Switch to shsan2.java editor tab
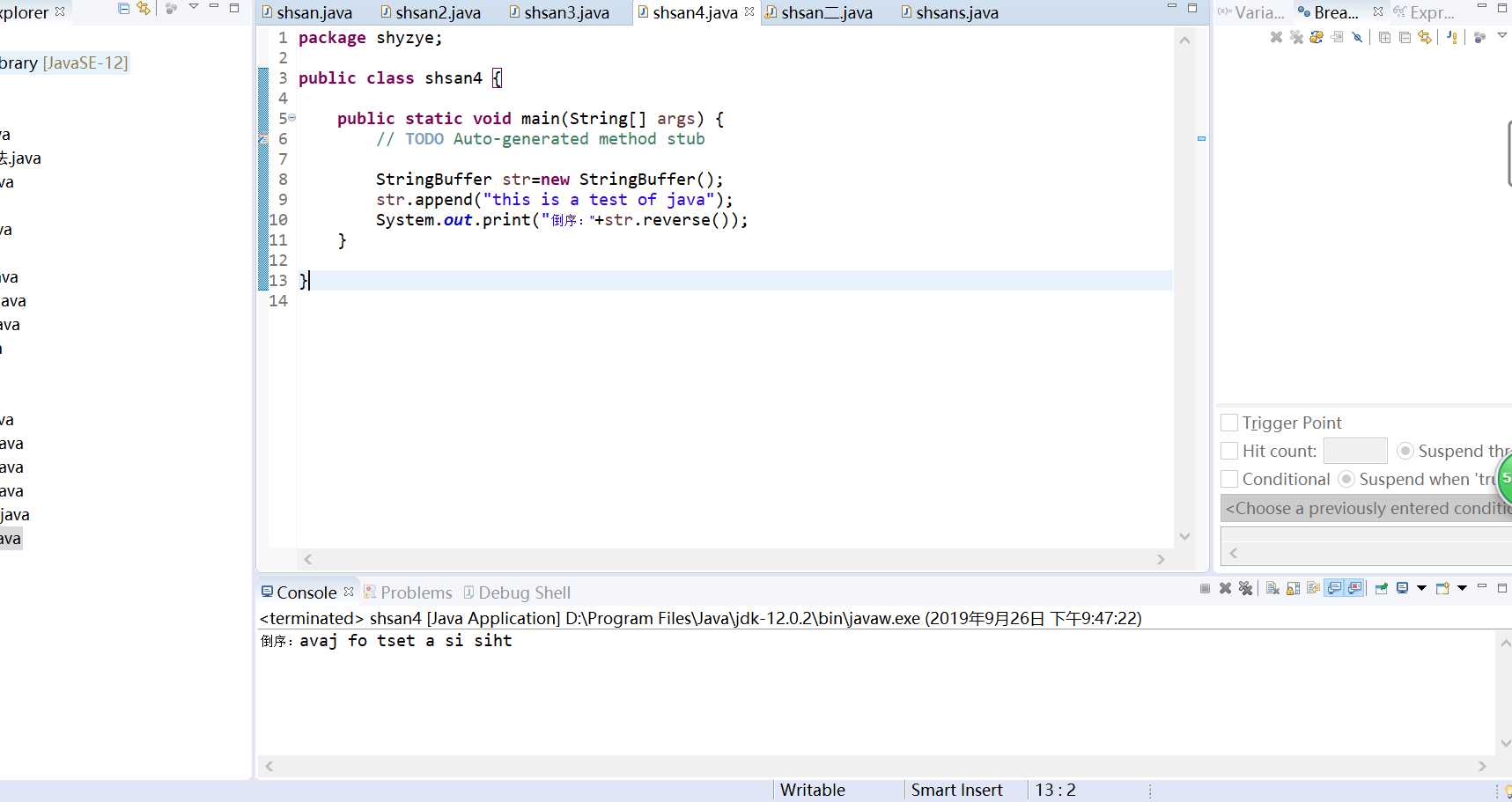 click(x=431, y=12)
